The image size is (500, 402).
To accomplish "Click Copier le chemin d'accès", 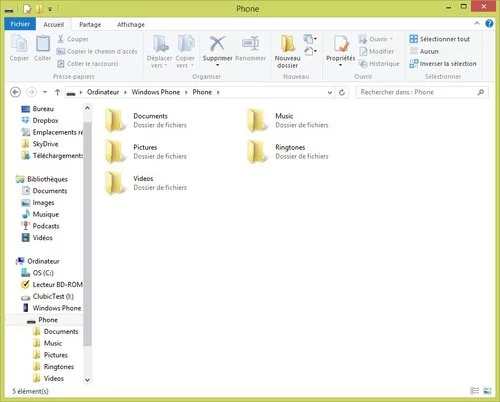I will click(97, 51).
